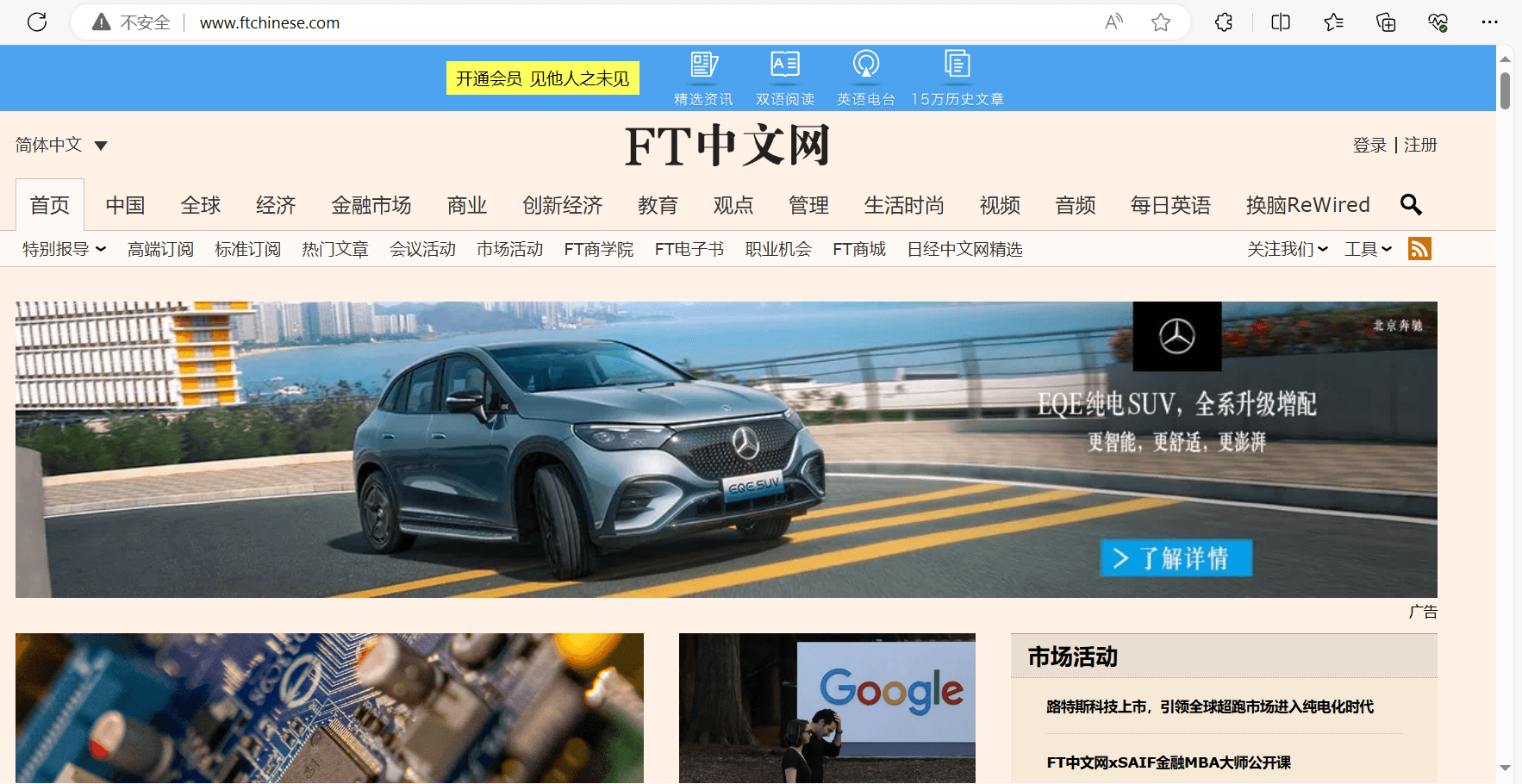Screen dimensions: 1522x784
Task: Open the 全球 section
Action: (201, 205)
